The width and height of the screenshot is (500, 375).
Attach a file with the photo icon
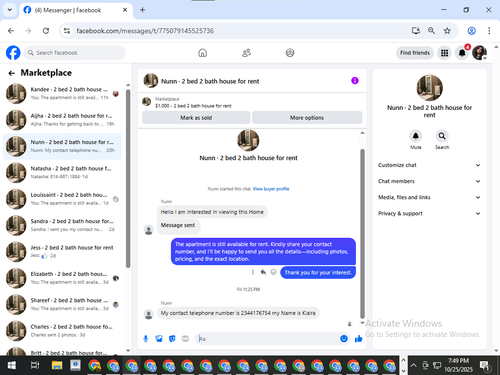159,339
